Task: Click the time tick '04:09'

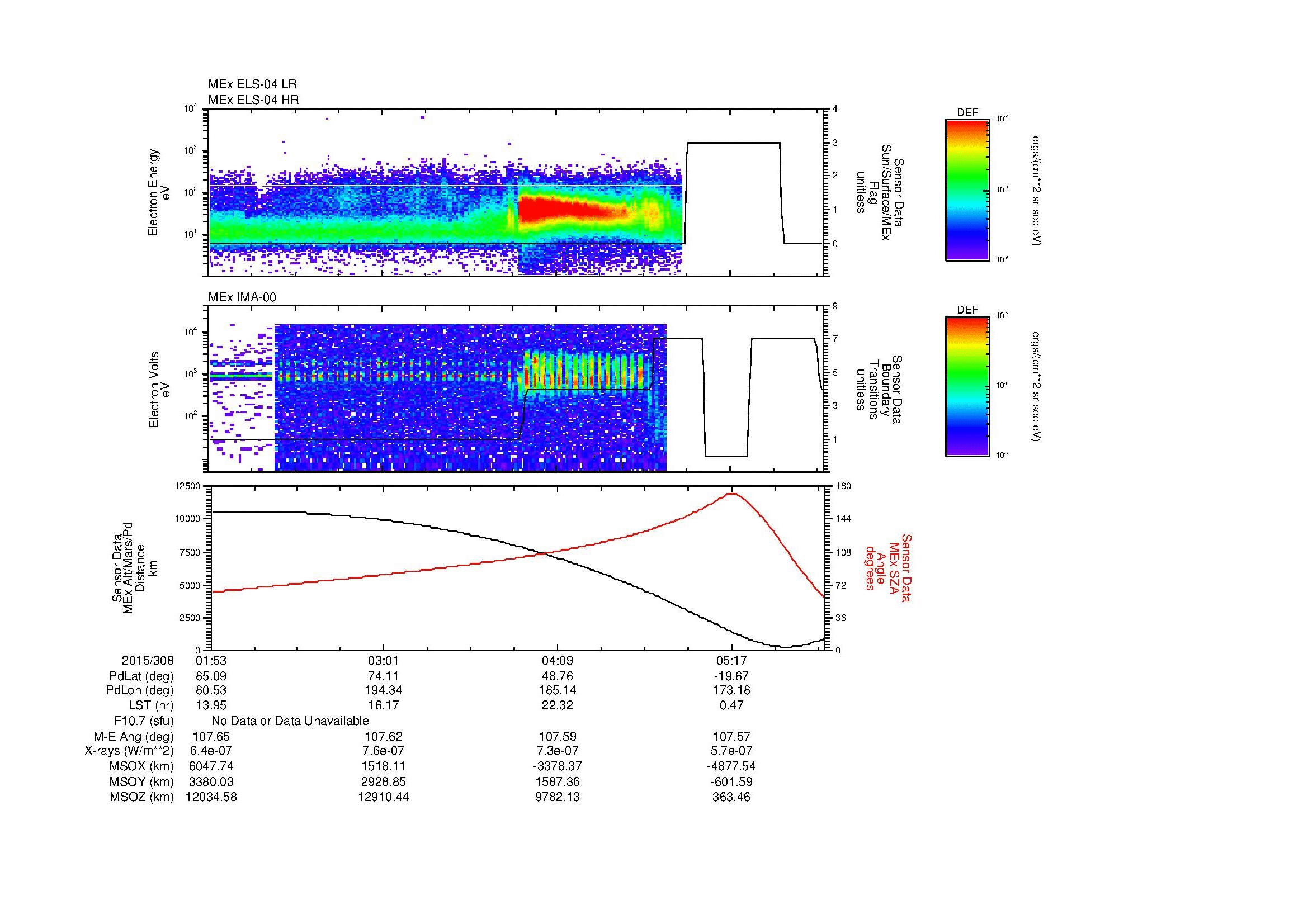Action: click(557, 661)
